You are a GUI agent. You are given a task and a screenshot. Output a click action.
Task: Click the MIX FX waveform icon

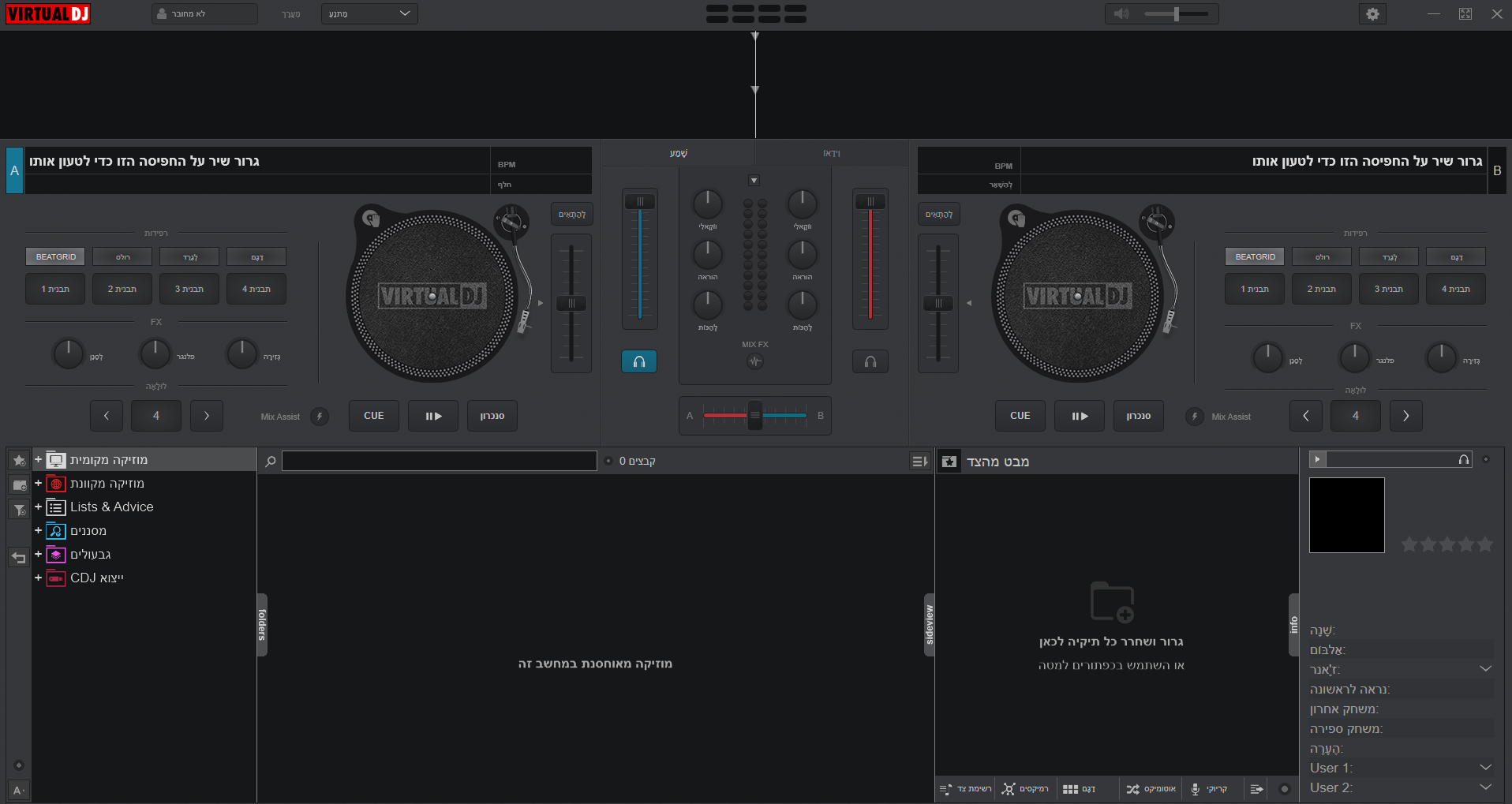pyautogui.click(x=755, y=361)
